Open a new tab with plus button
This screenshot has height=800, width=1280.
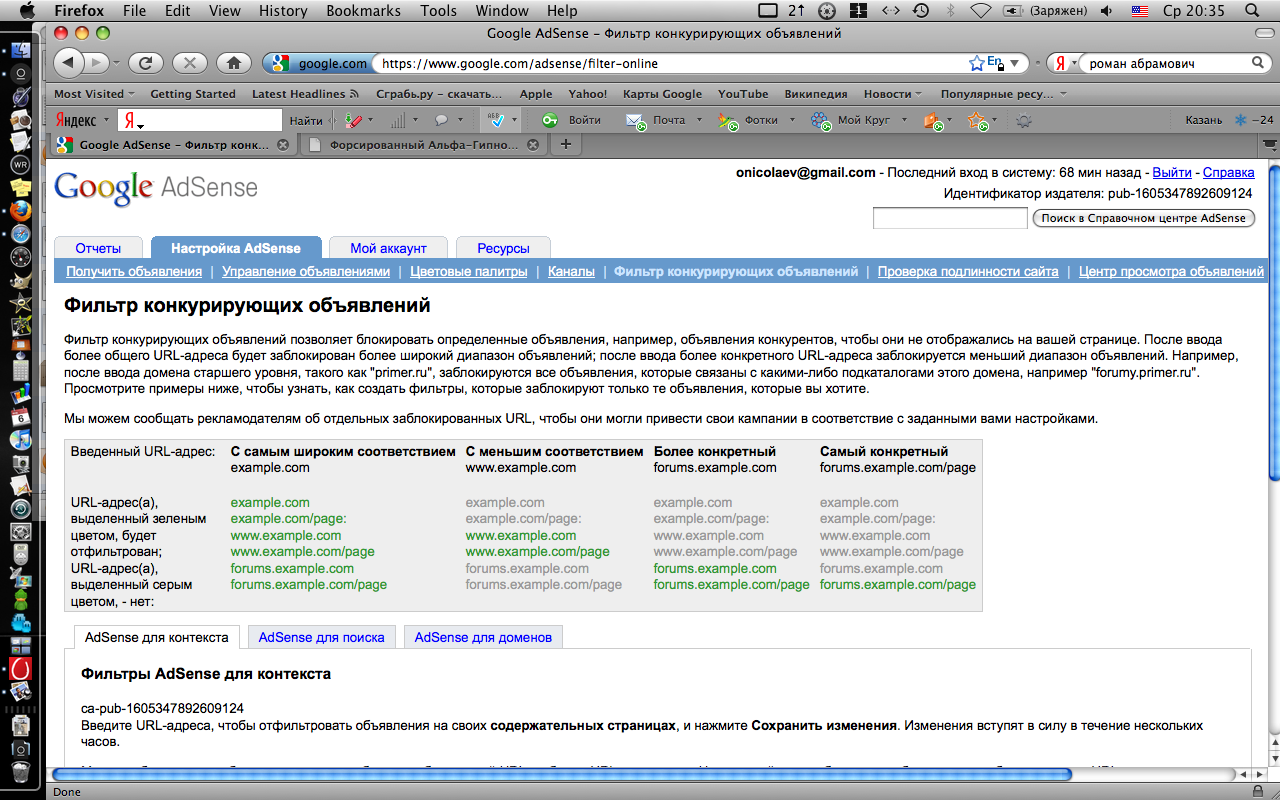click(x=566, y=145)
